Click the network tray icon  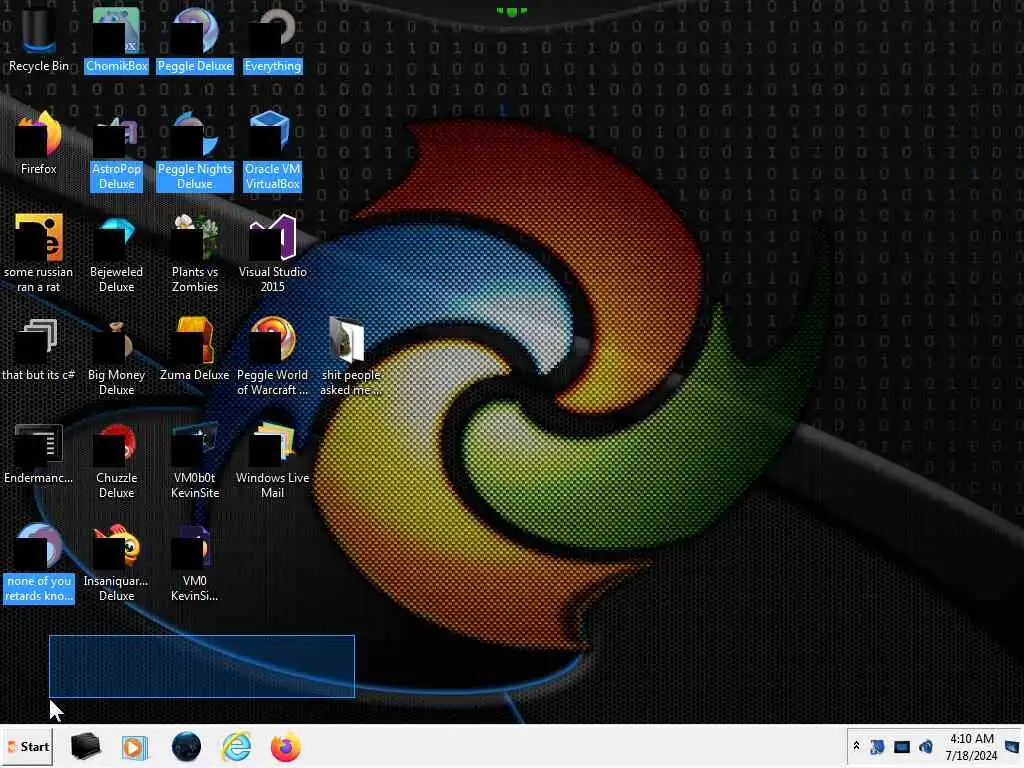tap(877, 746)
